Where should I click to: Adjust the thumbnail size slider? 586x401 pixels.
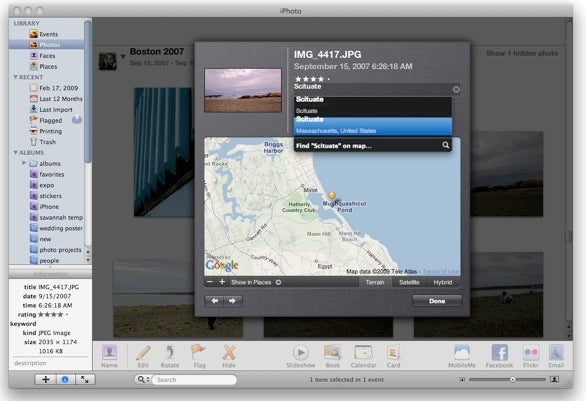point(513,379)
